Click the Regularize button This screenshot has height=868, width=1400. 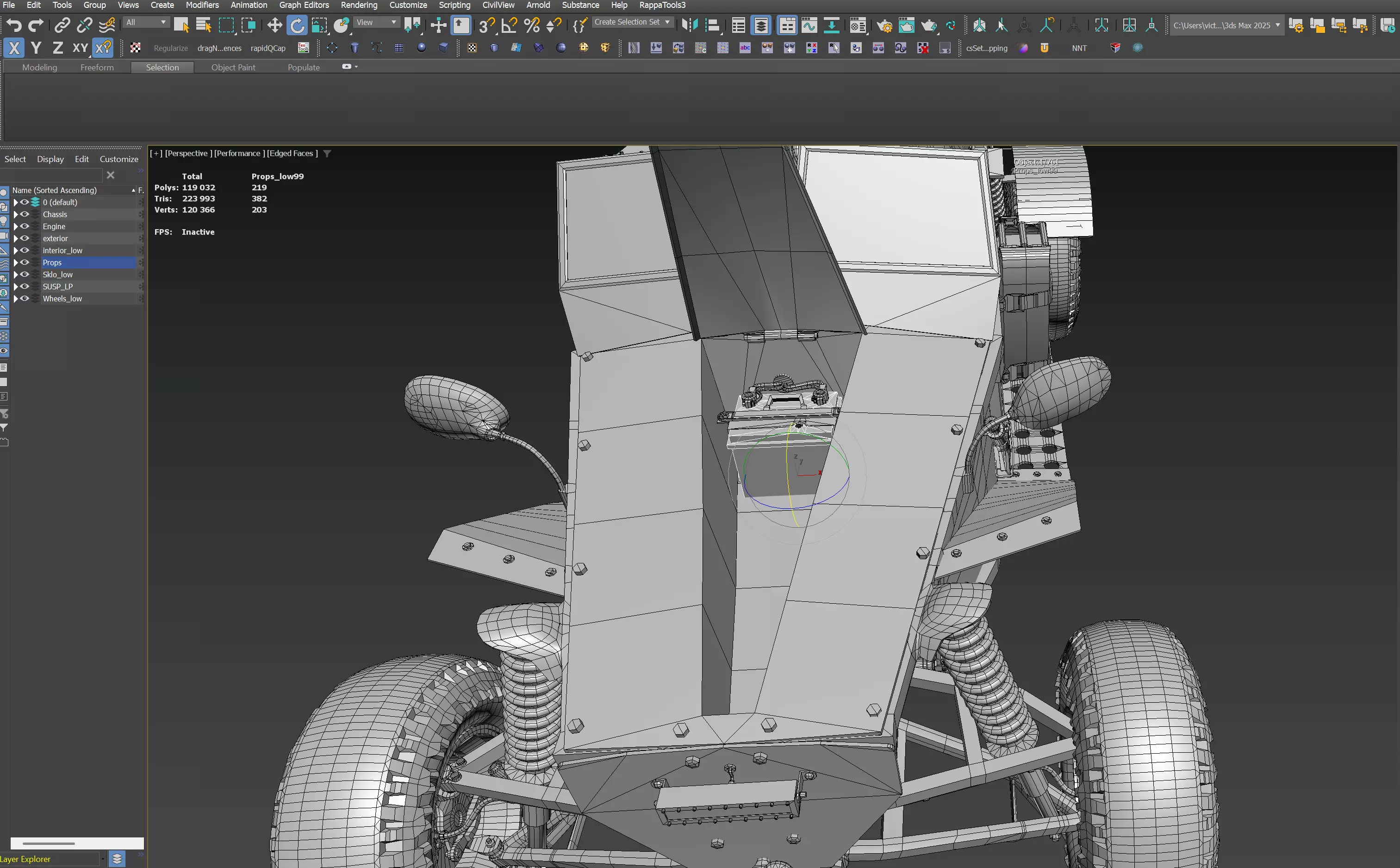pyautogui.click(x=170, y=48)
